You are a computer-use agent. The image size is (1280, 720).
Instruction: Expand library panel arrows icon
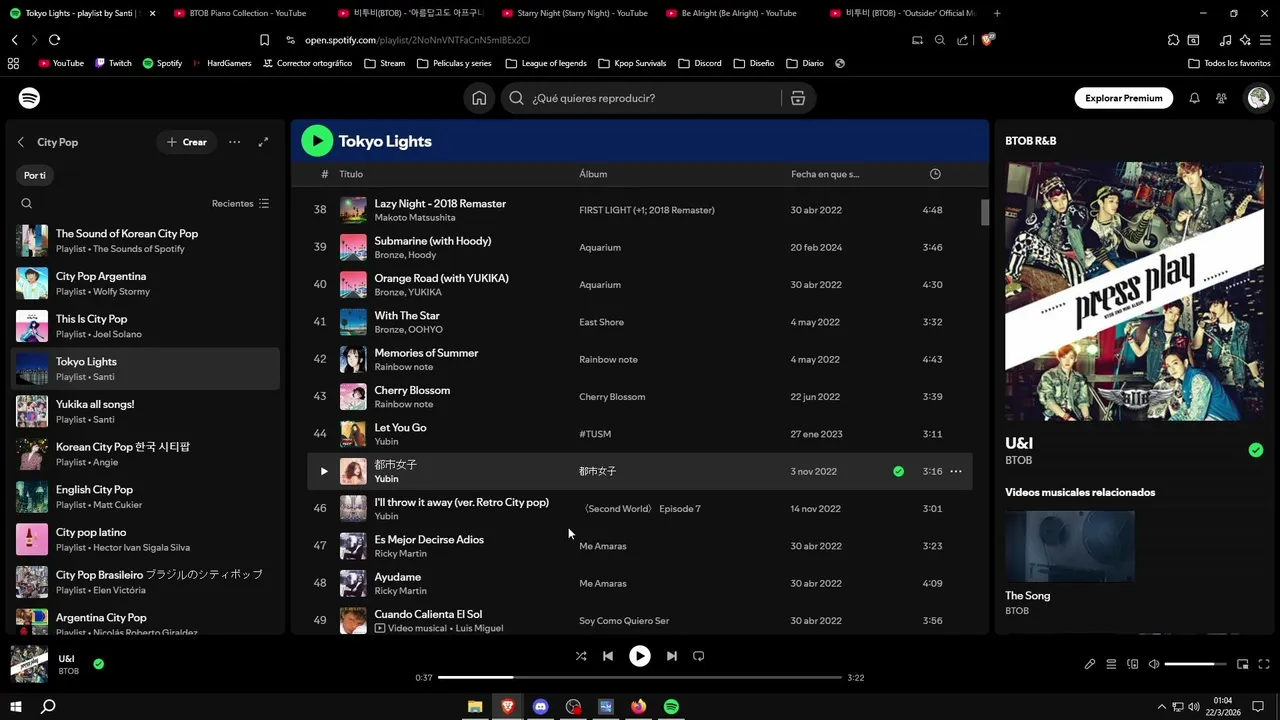click(x=263, y=142)
